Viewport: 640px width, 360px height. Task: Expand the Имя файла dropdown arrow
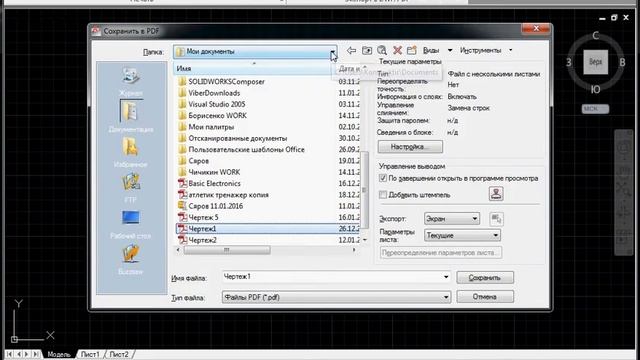pos(446,277)
